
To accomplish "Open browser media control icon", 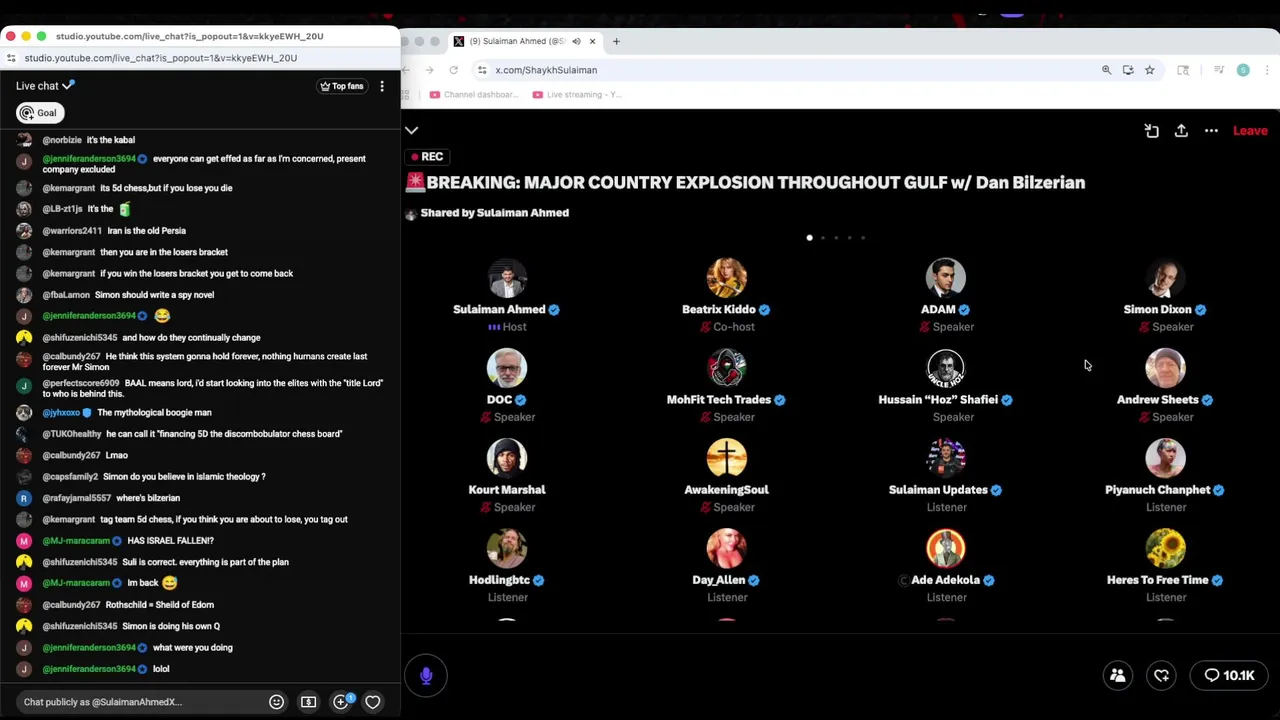I will pyautogui.click(x=1219, y=70).
